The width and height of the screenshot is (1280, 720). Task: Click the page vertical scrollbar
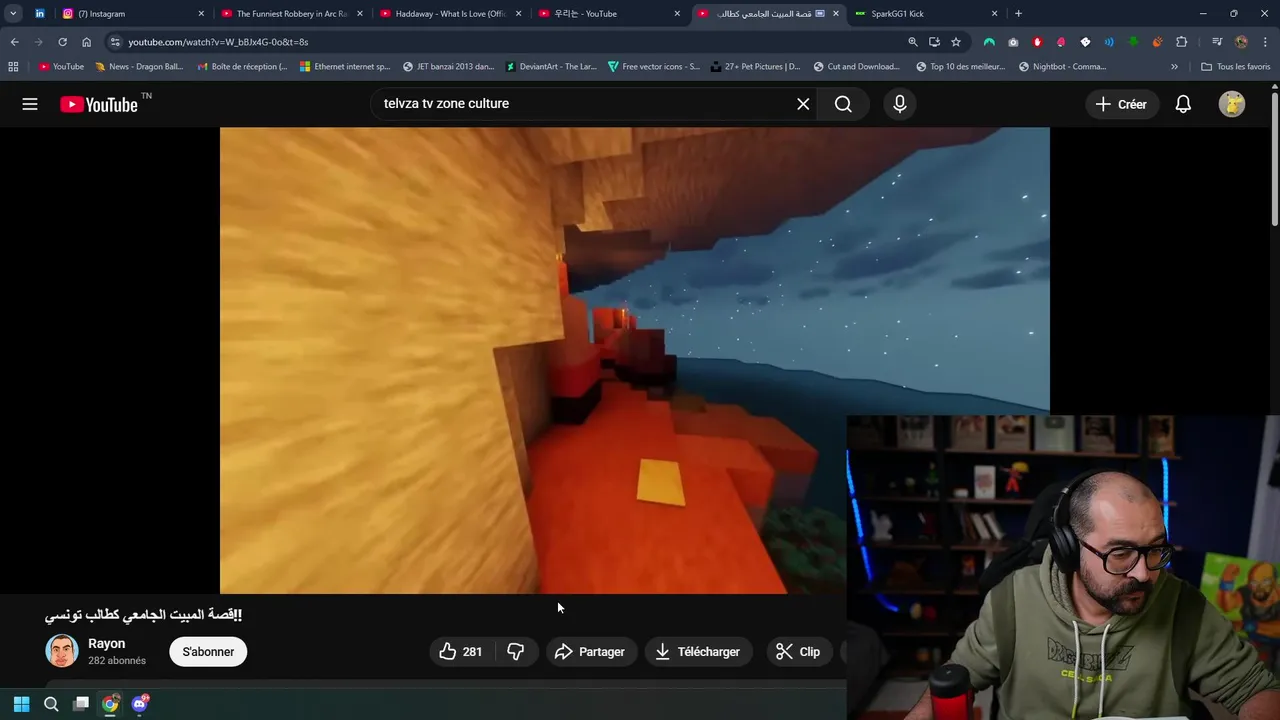(1275, 160)
